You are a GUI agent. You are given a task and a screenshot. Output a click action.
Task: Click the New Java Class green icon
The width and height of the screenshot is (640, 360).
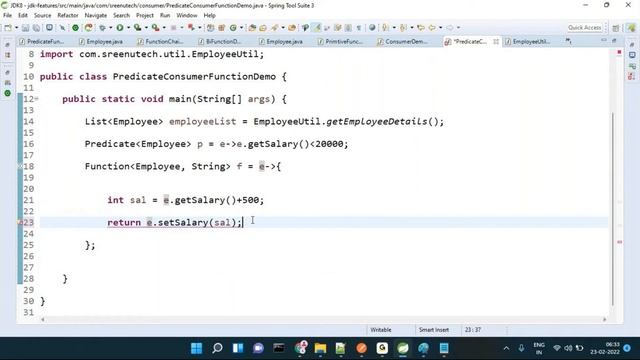tap(233, 28)
